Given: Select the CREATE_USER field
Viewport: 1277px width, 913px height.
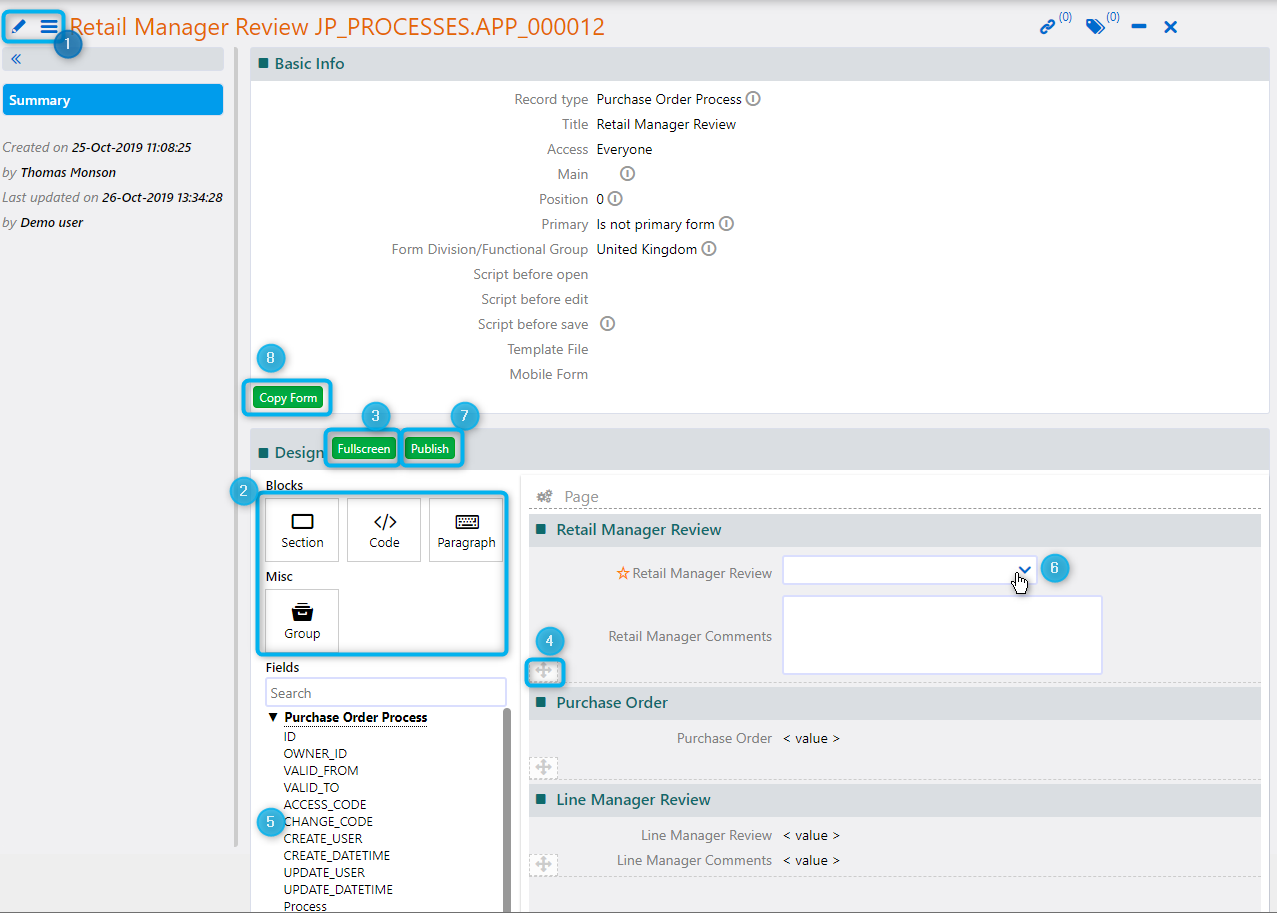Looking at the screenshot, I should coord(323,838).
